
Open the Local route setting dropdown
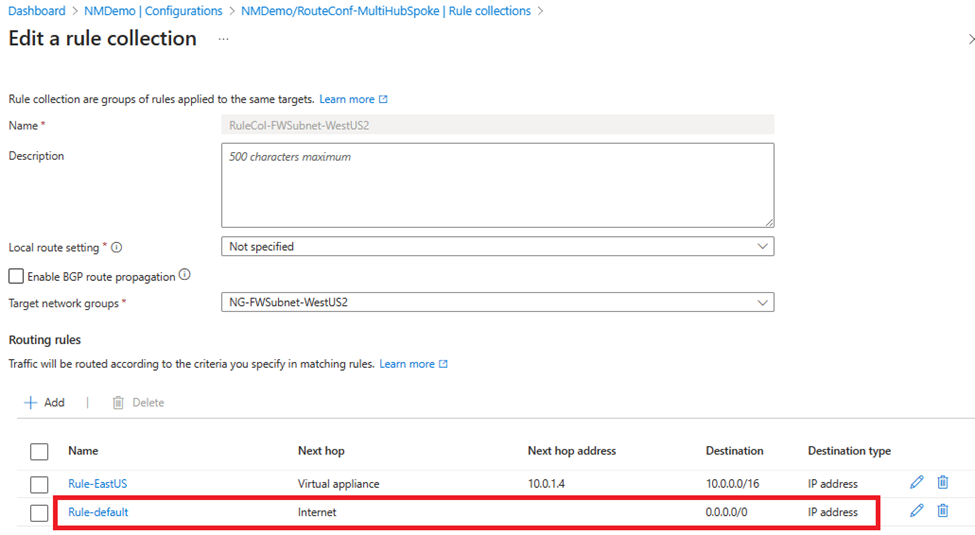click(x=497, y=246)
